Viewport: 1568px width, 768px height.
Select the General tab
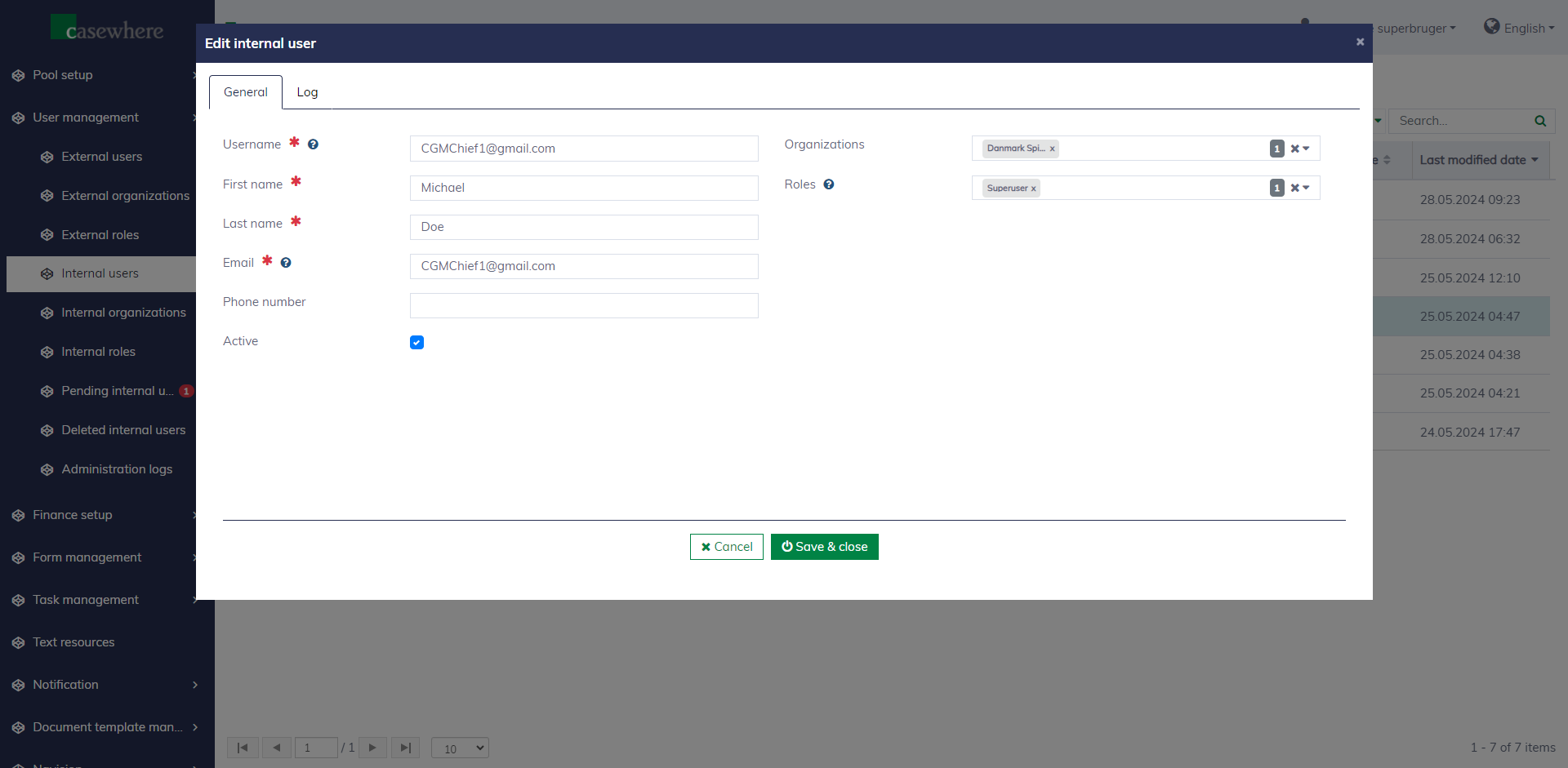(245, 92)
